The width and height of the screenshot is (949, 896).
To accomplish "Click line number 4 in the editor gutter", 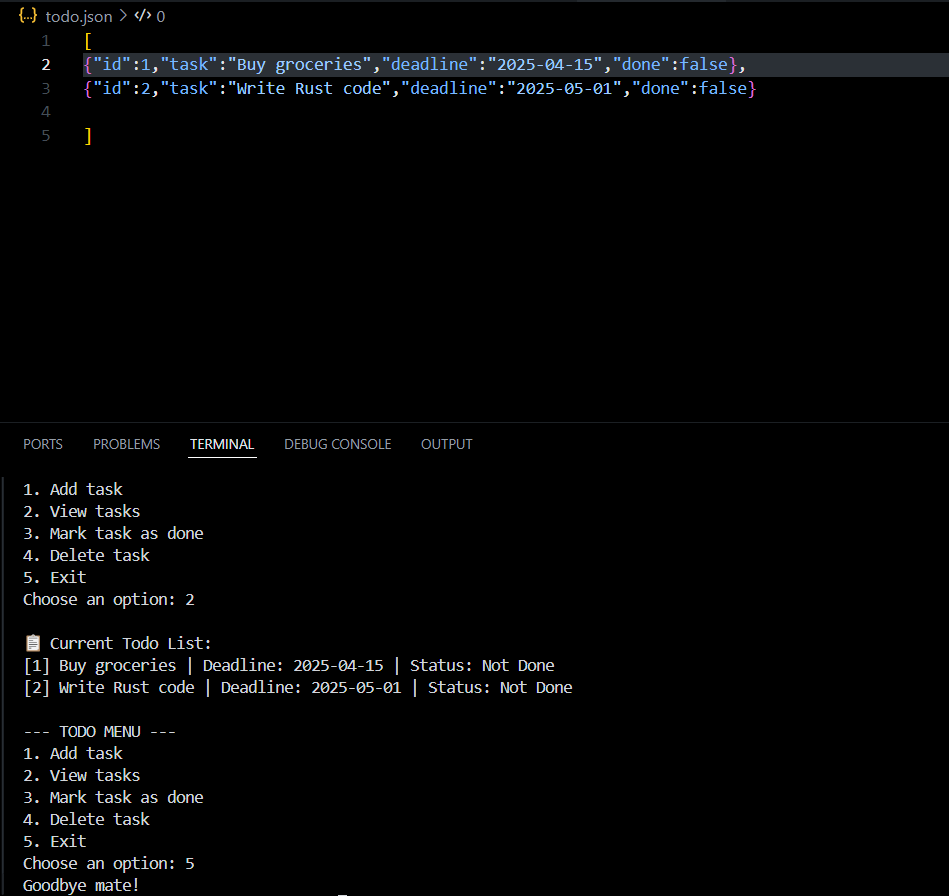I will point(45,112).
